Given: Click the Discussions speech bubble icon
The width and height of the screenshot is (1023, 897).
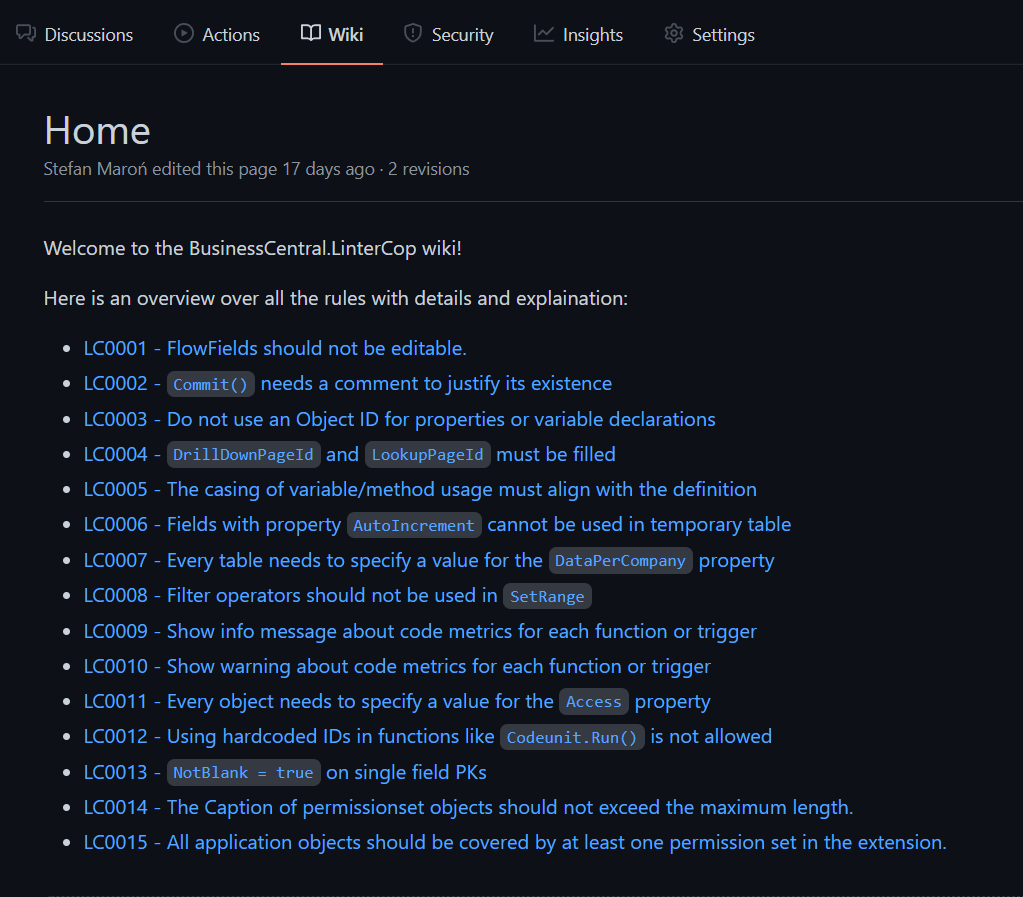Looking at the screenshot, I should 26,34.
